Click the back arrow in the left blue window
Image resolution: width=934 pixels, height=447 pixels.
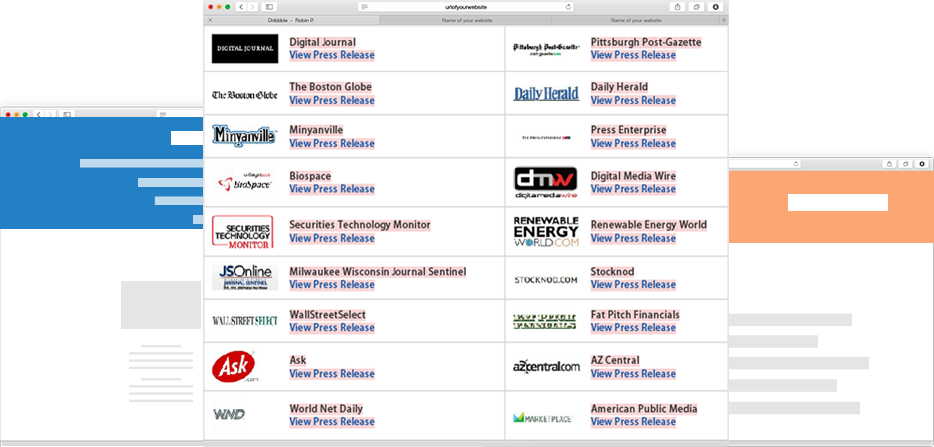pos(39,114)
